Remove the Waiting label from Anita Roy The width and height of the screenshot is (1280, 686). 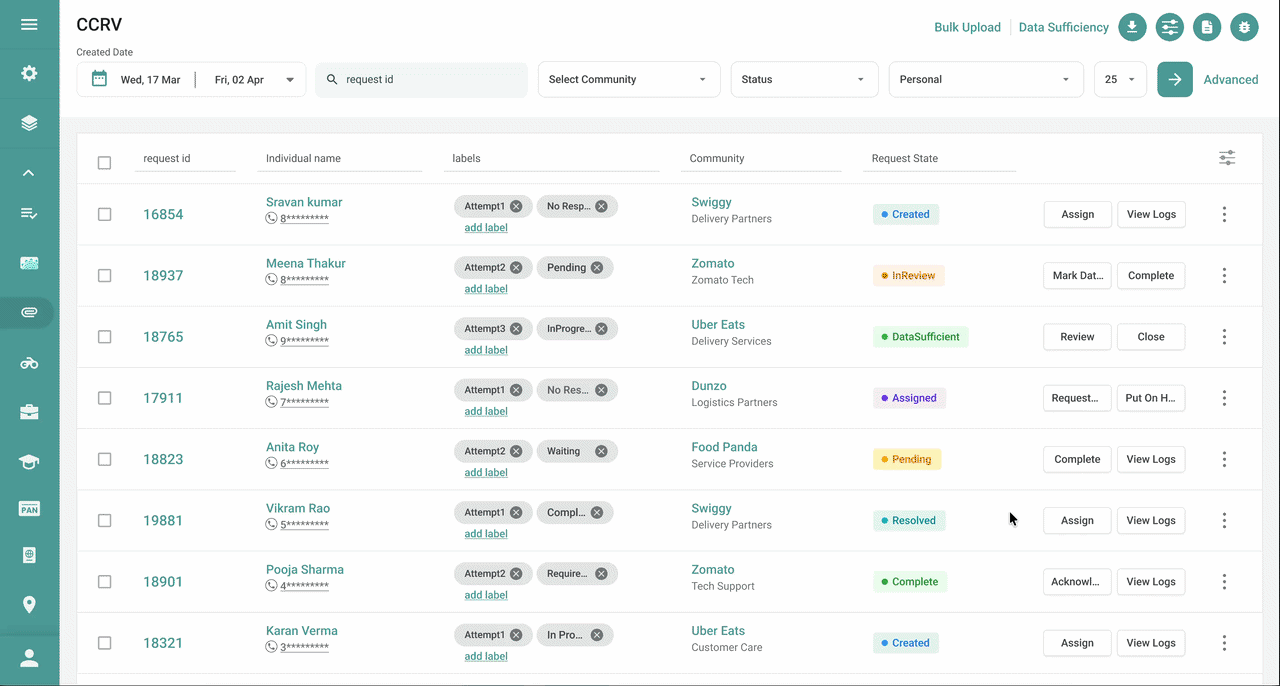pyautogui.click(x=601, y=451)
